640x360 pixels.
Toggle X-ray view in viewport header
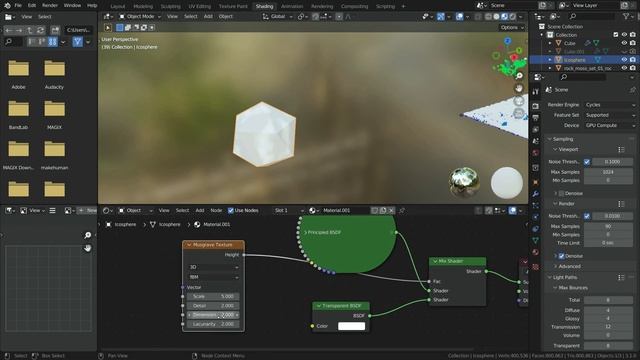tap(478, 17)
